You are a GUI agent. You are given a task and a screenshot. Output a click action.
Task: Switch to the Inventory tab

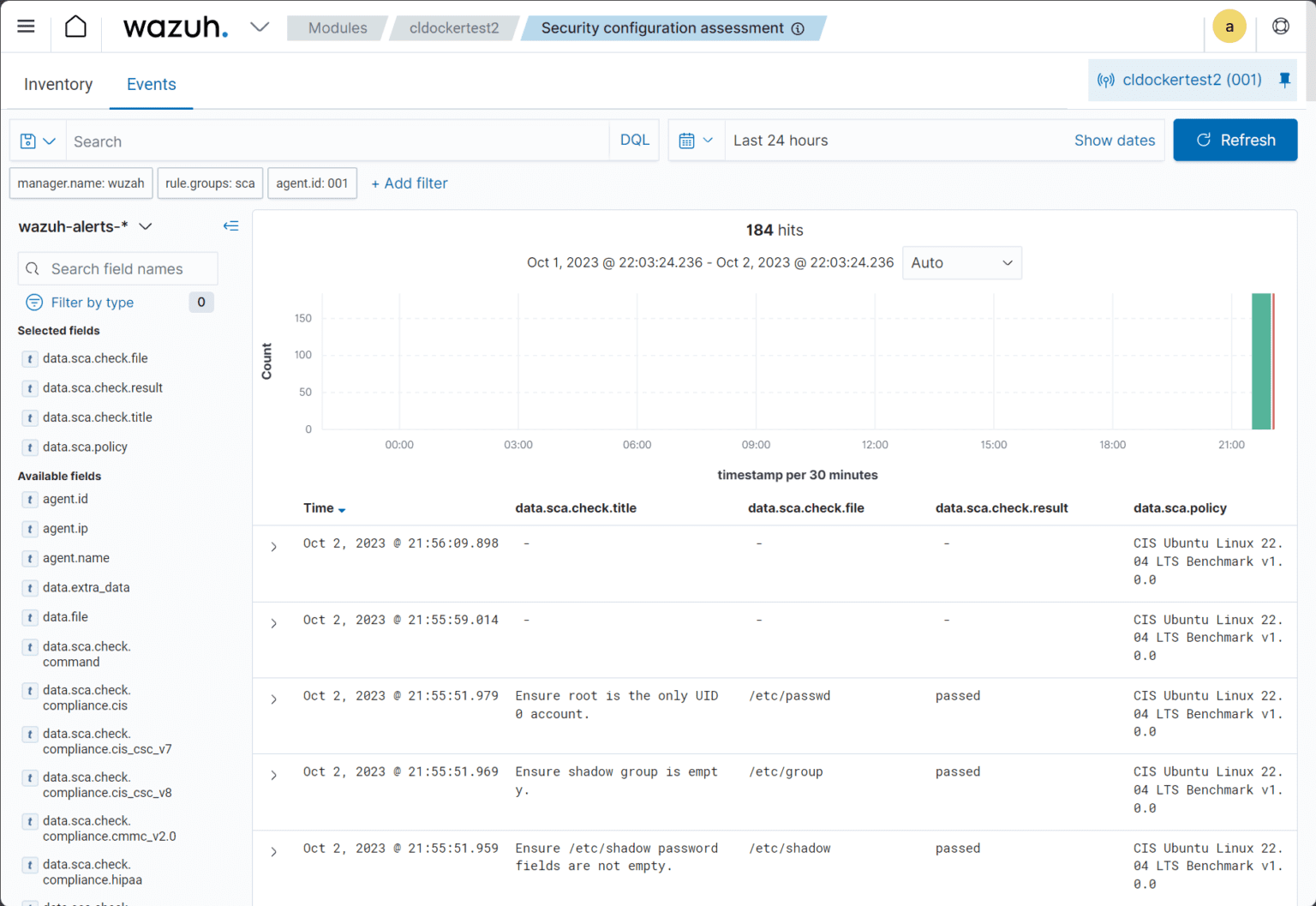pos(58,84)
